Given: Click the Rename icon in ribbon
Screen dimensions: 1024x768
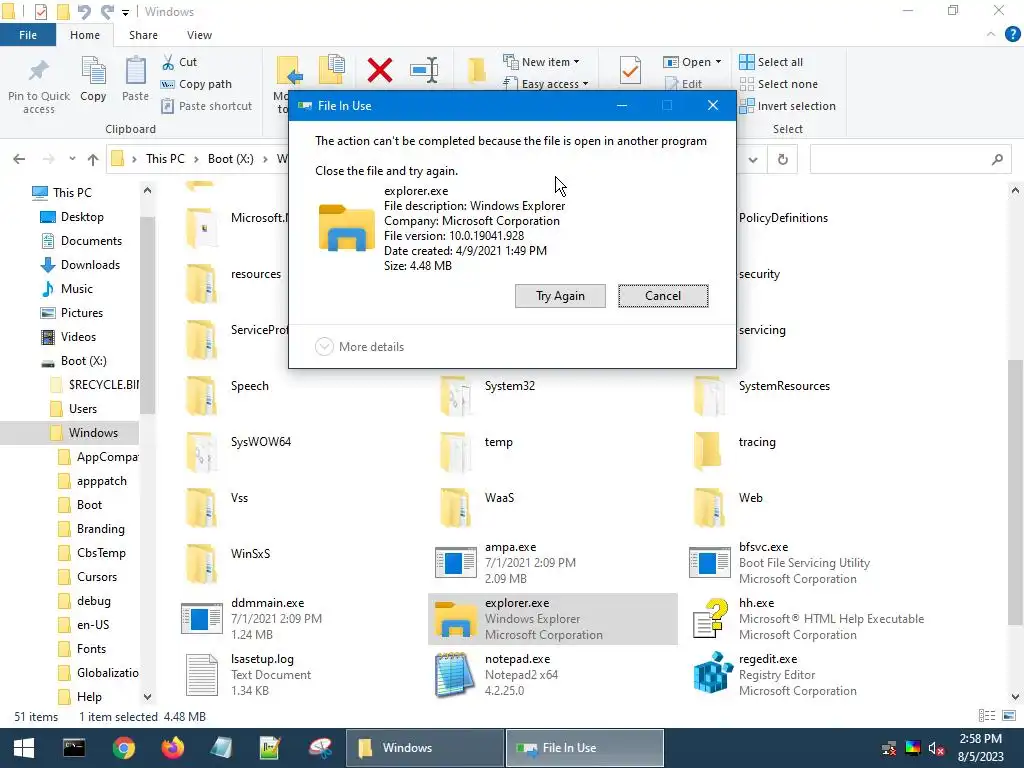Looking at the screenshot, I should point(424,70).
